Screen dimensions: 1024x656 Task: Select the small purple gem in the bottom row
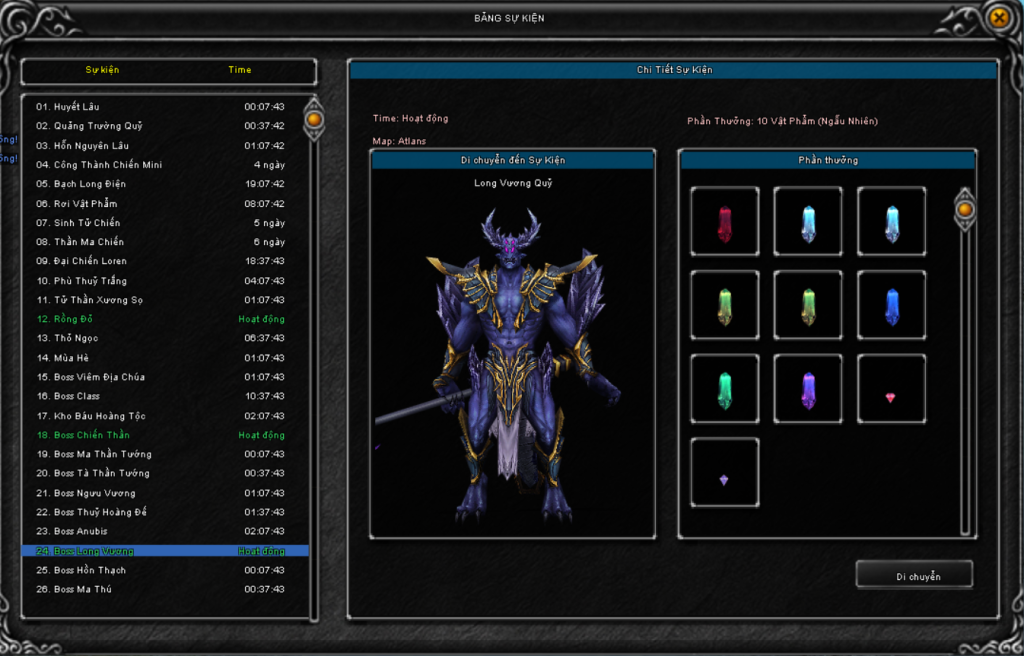725,480
